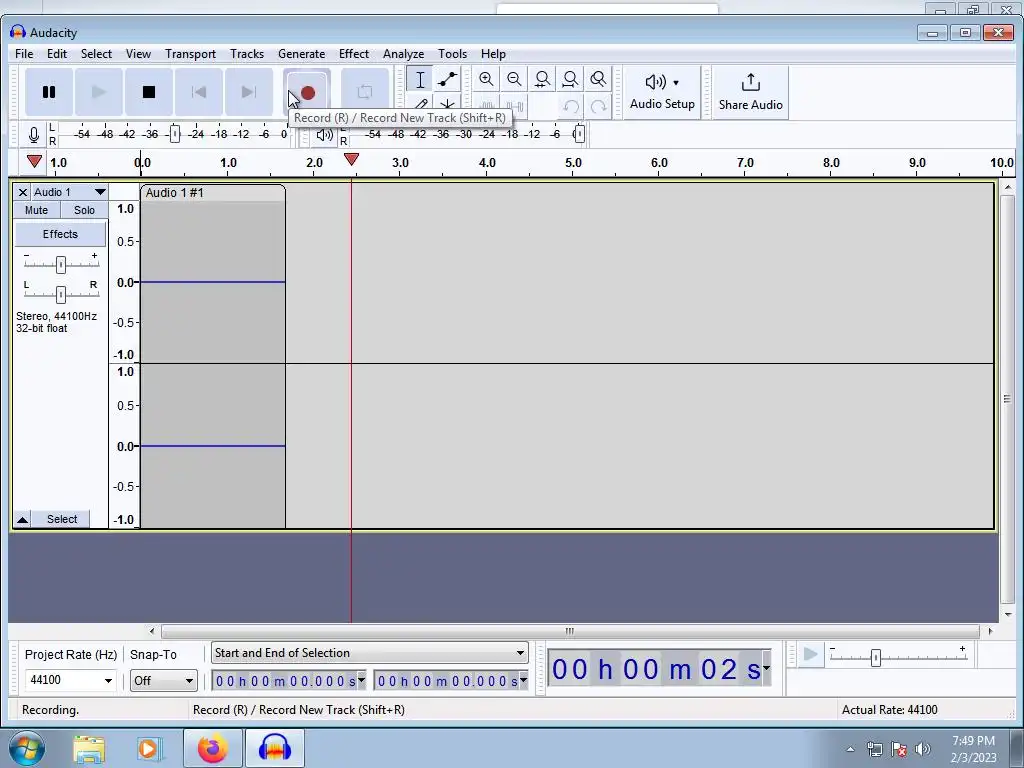Click the horizontal scrollbar thumb

(570, 631)
